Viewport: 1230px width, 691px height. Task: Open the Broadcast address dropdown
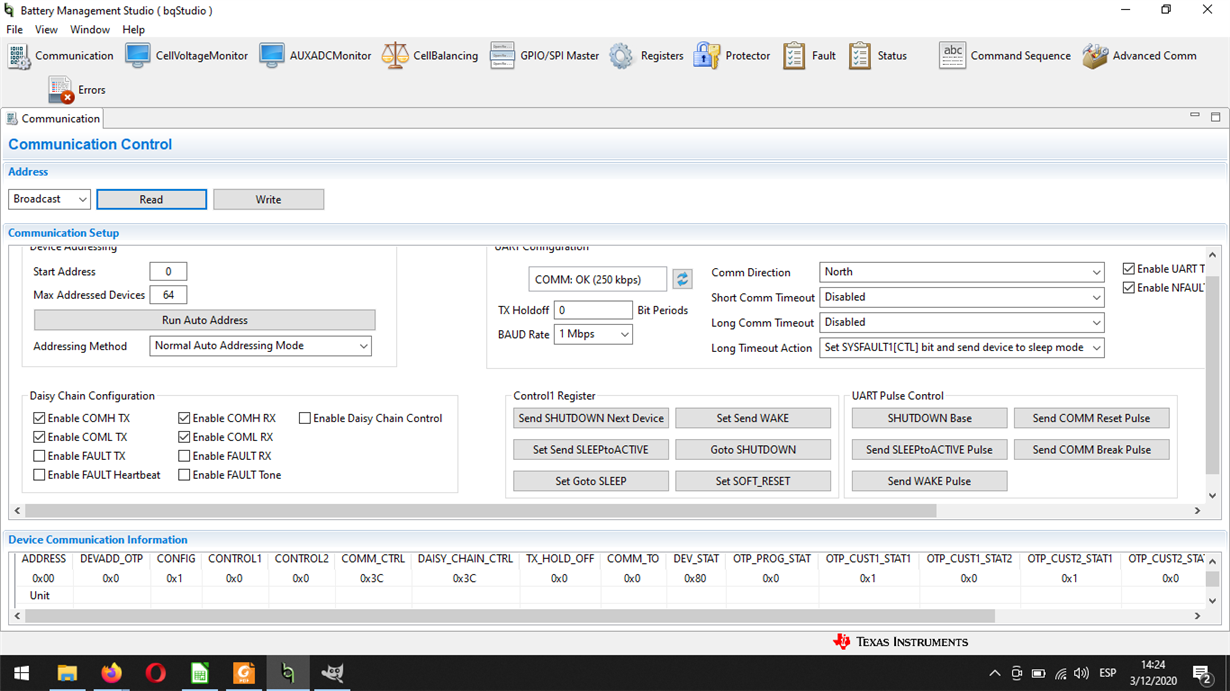coord(50,199)
